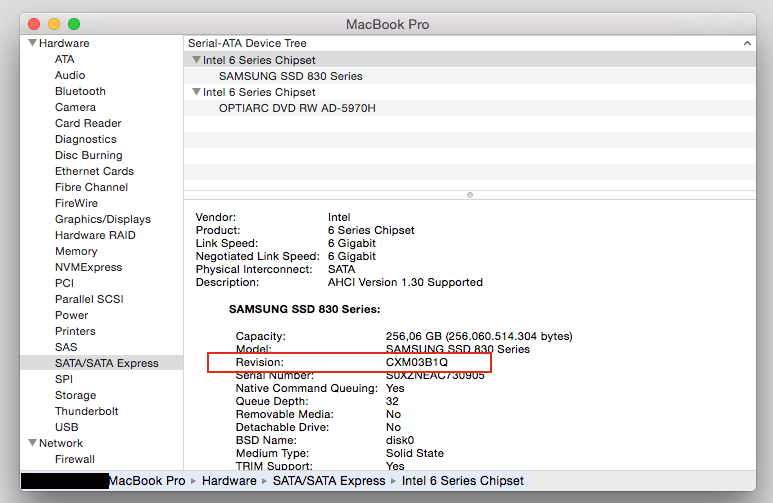
Task: Click the Revision value CXM03B1Q
Action: click(x=417, y=362)
